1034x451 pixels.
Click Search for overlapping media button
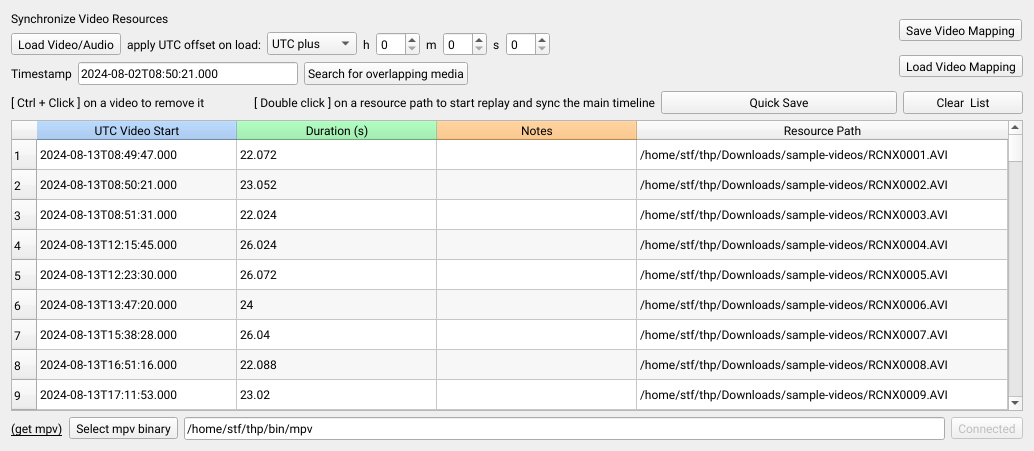(x=386, y=74)
